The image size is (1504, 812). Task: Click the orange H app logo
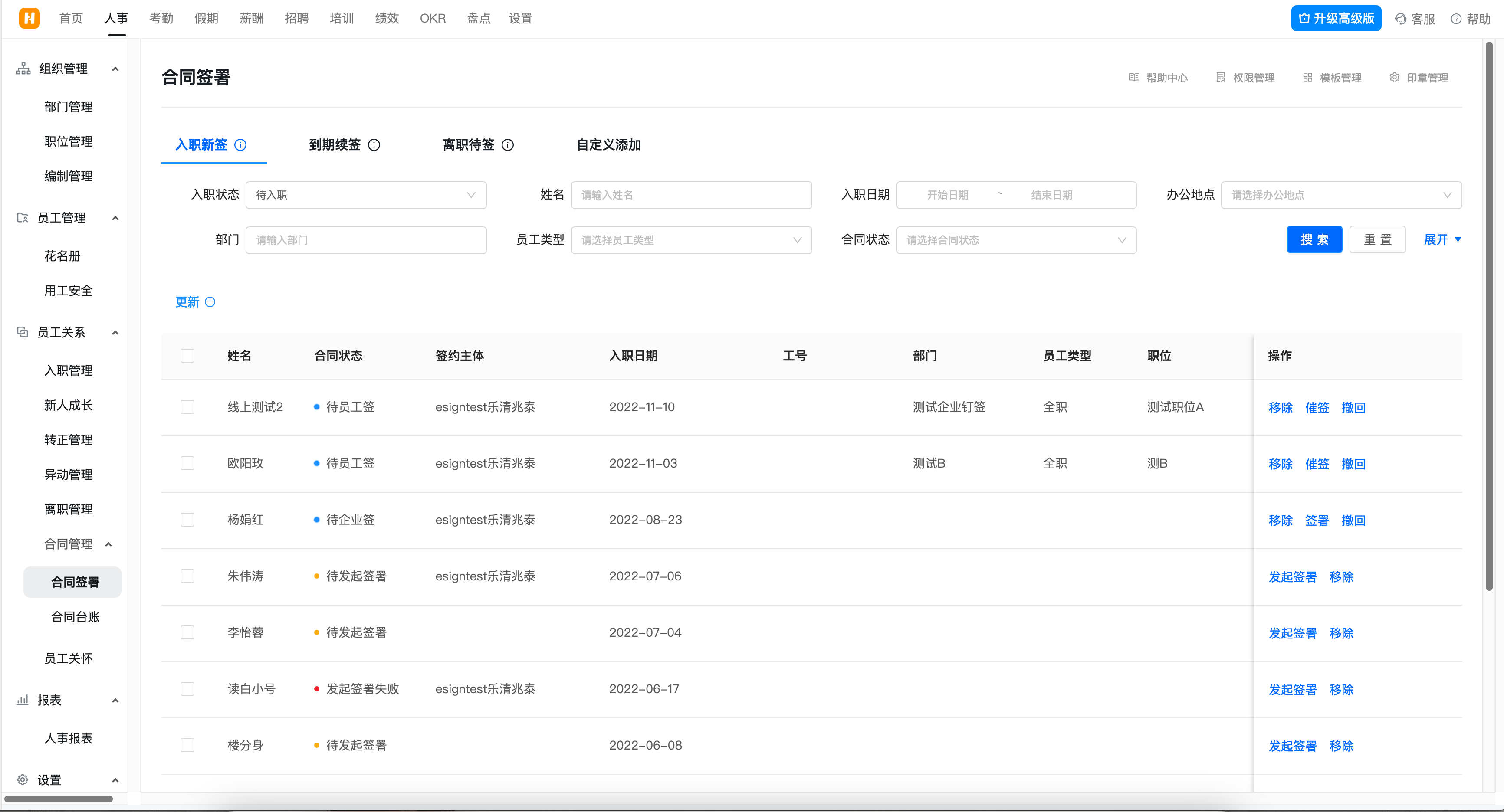click(x=29, y=18)
